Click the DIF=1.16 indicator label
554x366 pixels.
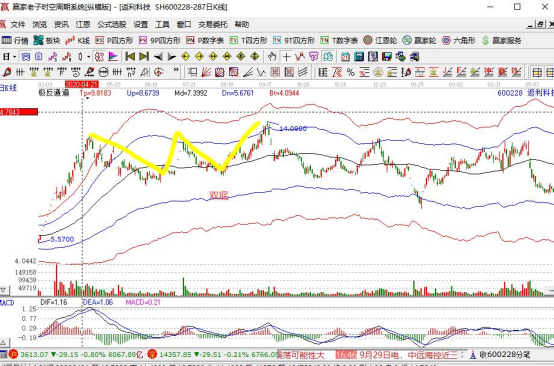pyautogui.click(x=54, y=302)
